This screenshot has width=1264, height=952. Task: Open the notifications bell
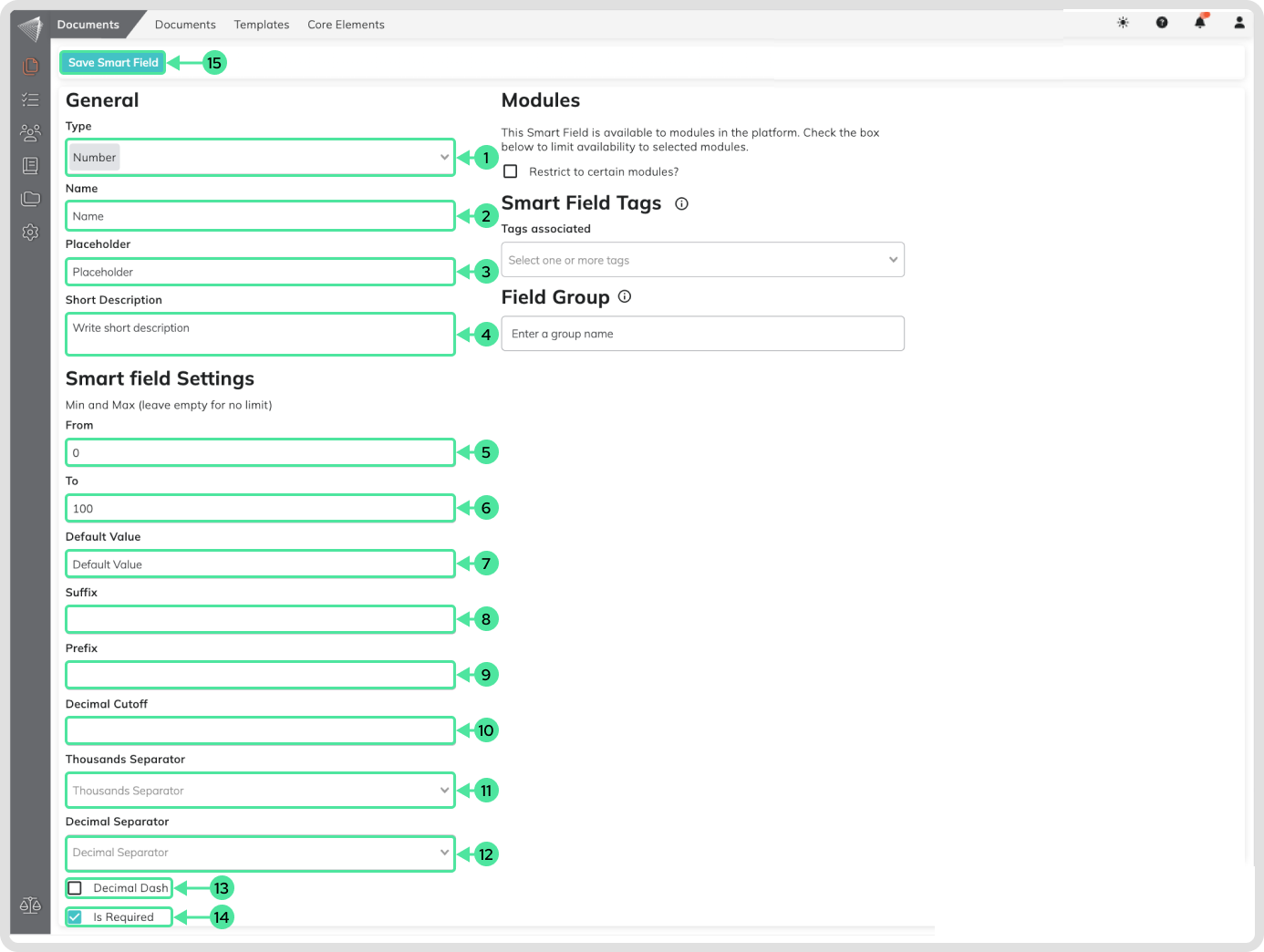click(1200, 23)
